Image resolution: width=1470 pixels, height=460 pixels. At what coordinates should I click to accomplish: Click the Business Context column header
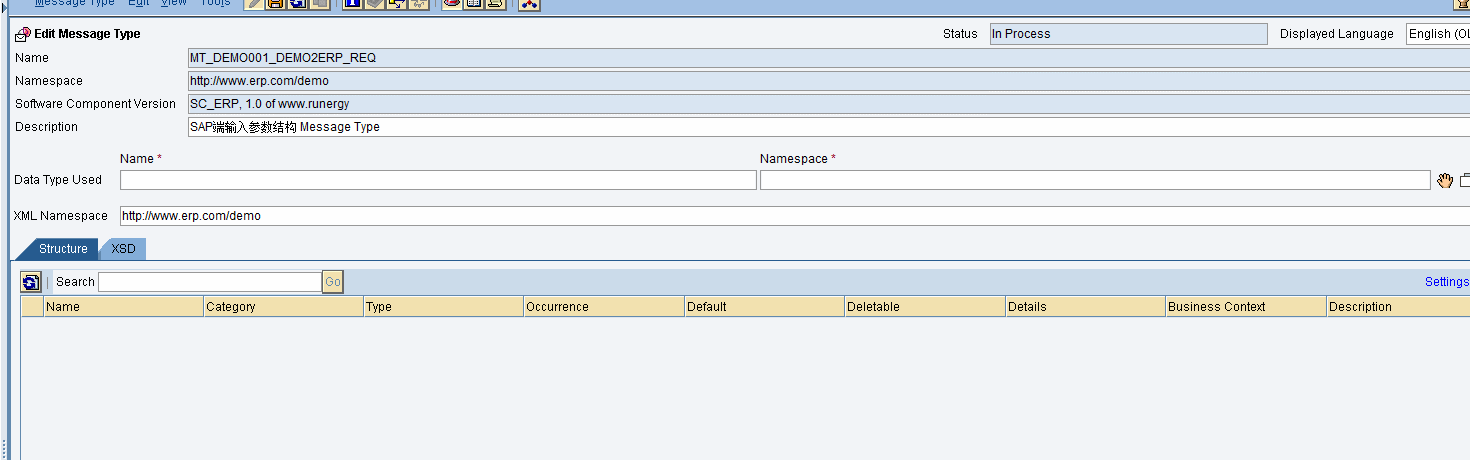[x=1246, y=307]
